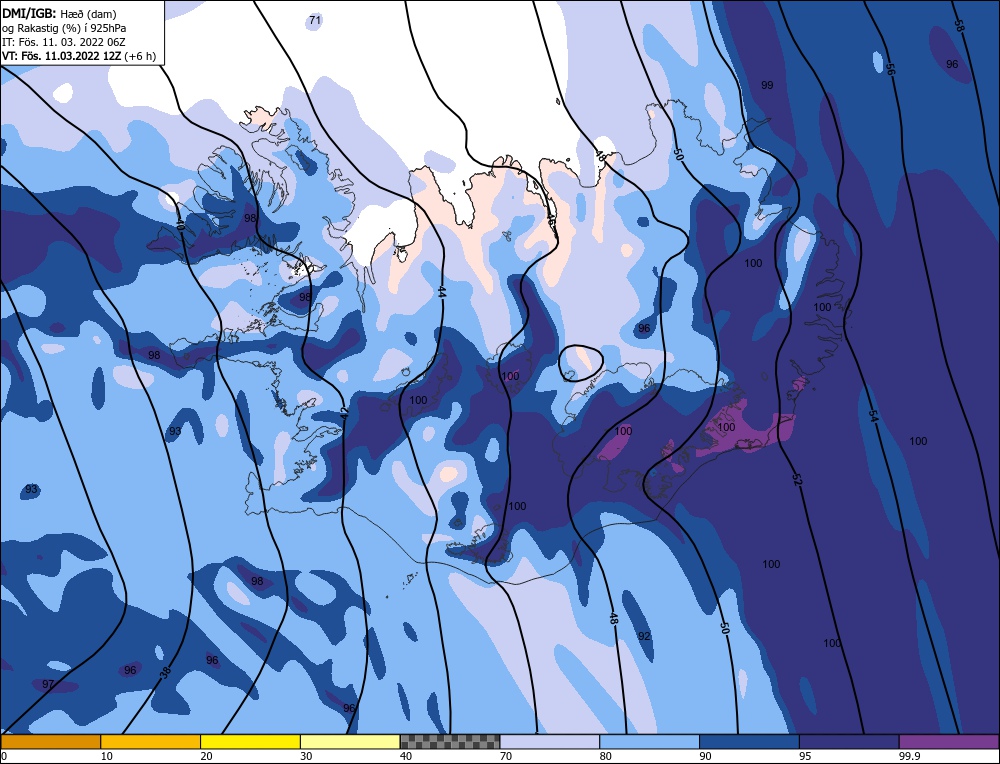Click the legend tick label '70'

pos(506,757)
